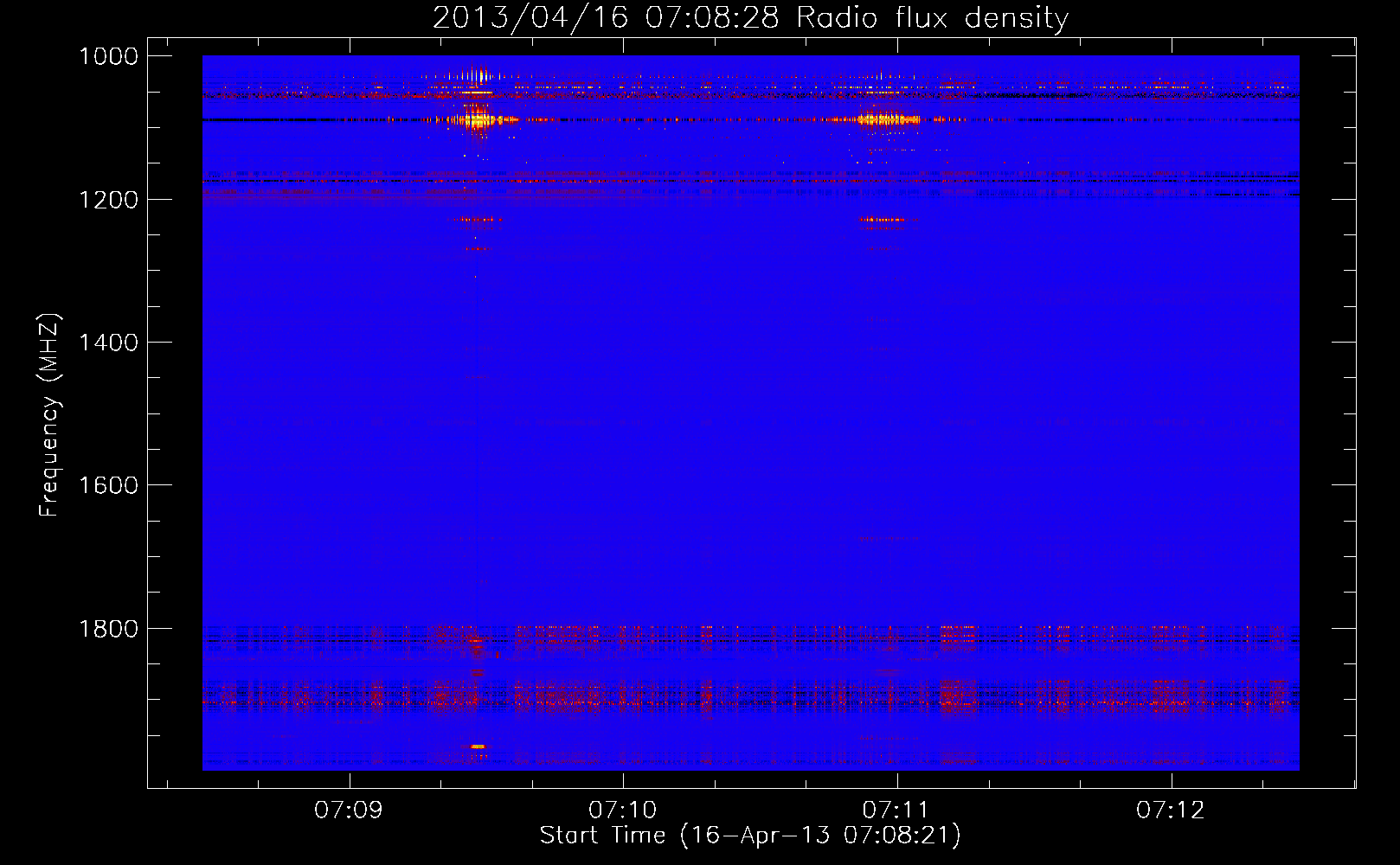Click the 'Frequency (MHZ)' axis label
This screenshot has height=865, width=1400.
point(49,415)
